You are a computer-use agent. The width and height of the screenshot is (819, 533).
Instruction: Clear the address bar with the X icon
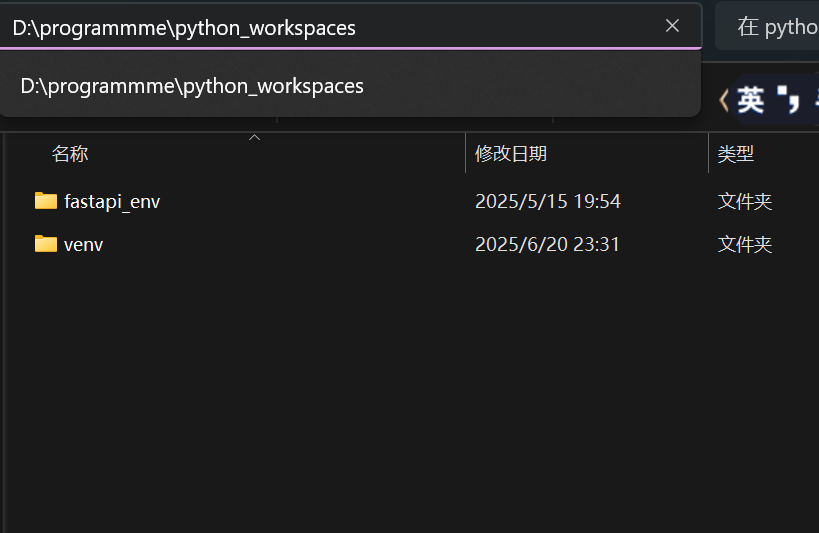(x=672, y=26)
